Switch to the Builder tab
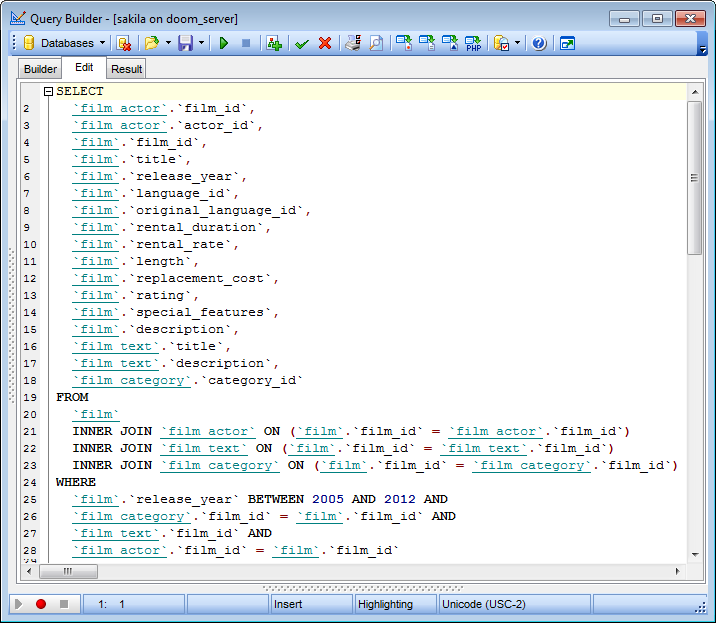Viewport: 716px width, 623px height. point(40,69)
